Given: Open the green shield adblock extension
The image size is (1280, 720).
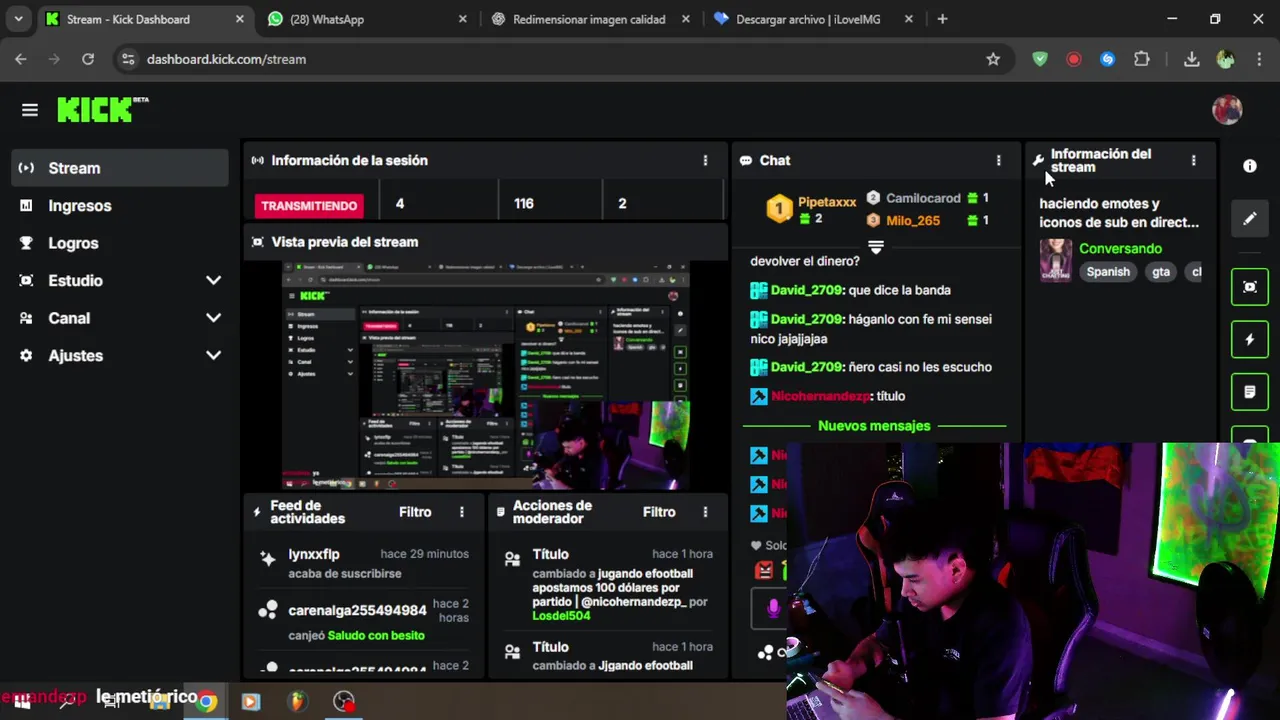Looking at the screenshot, I should click(x=1040, y=59).
